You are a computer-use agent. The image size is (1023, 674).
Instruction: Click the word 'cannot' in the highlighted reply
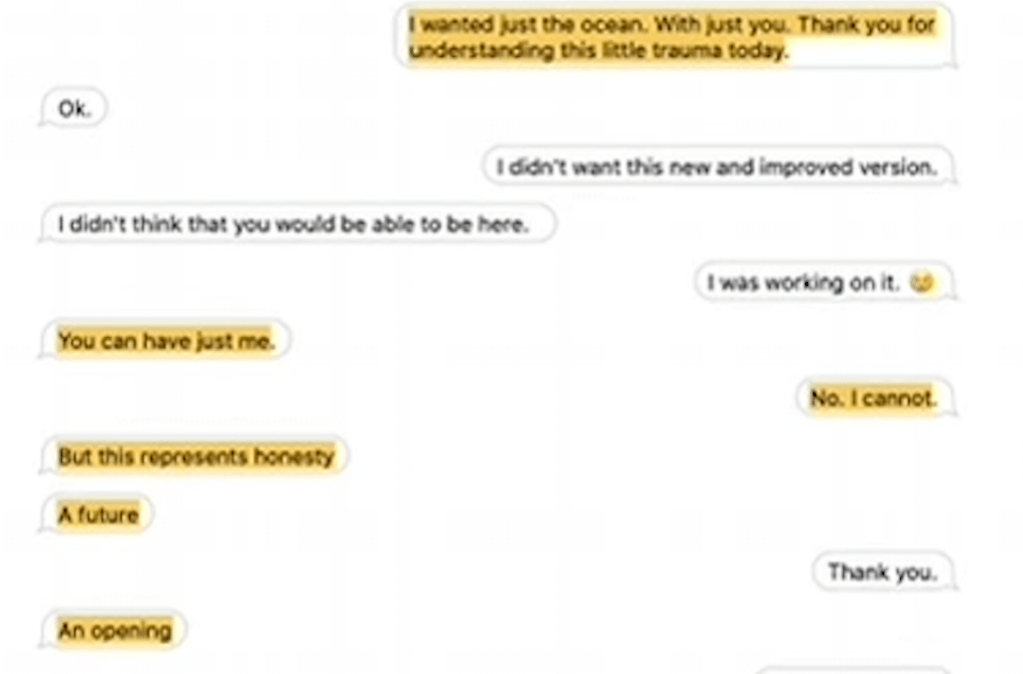pyautogui.click(x=903, y=397)
